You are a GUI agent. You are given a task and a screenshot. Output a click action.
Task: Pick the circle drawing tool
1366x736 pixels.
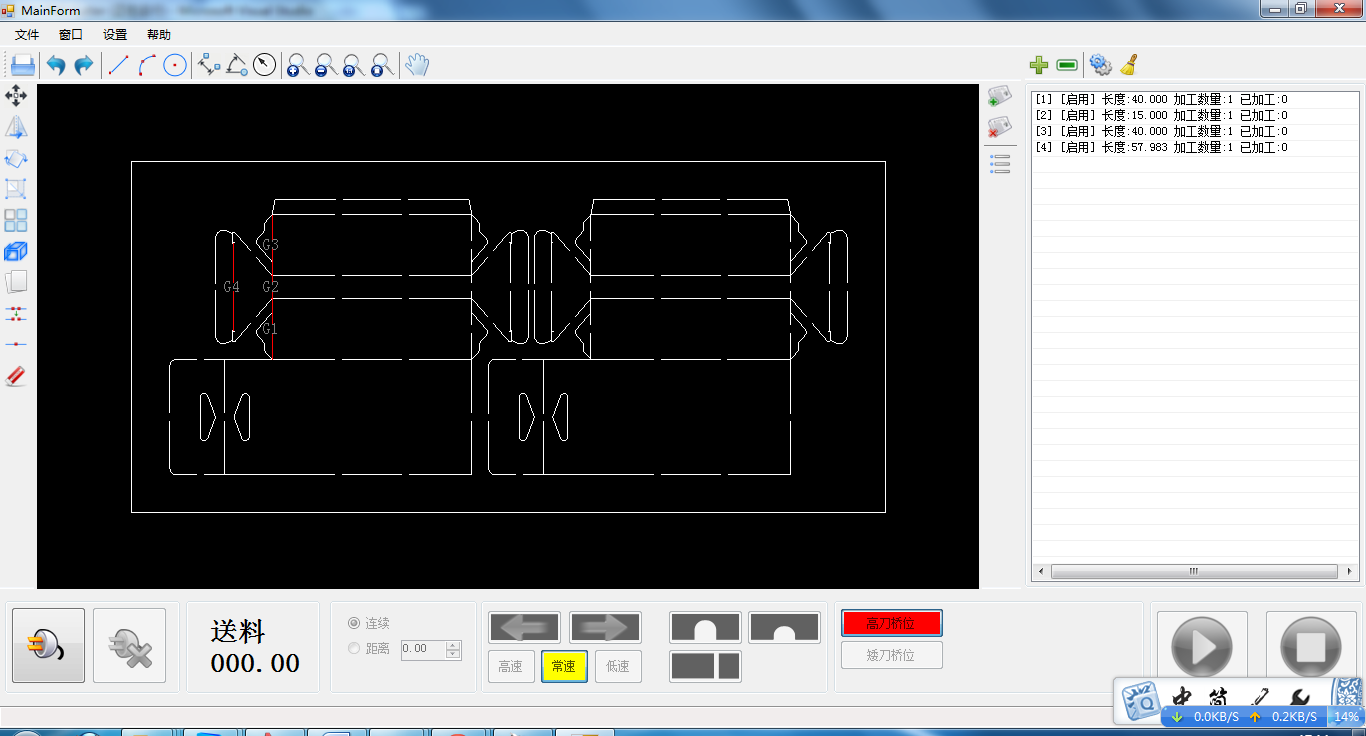175,66
